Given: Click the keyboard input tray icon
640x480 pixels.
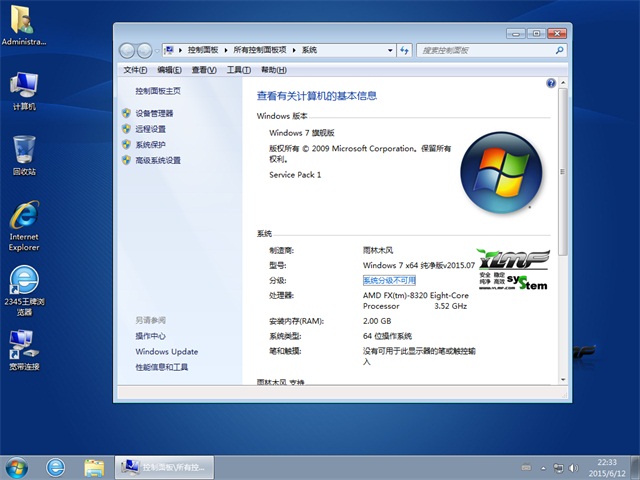Looking at the screenshot, I should tap(527, 468).
